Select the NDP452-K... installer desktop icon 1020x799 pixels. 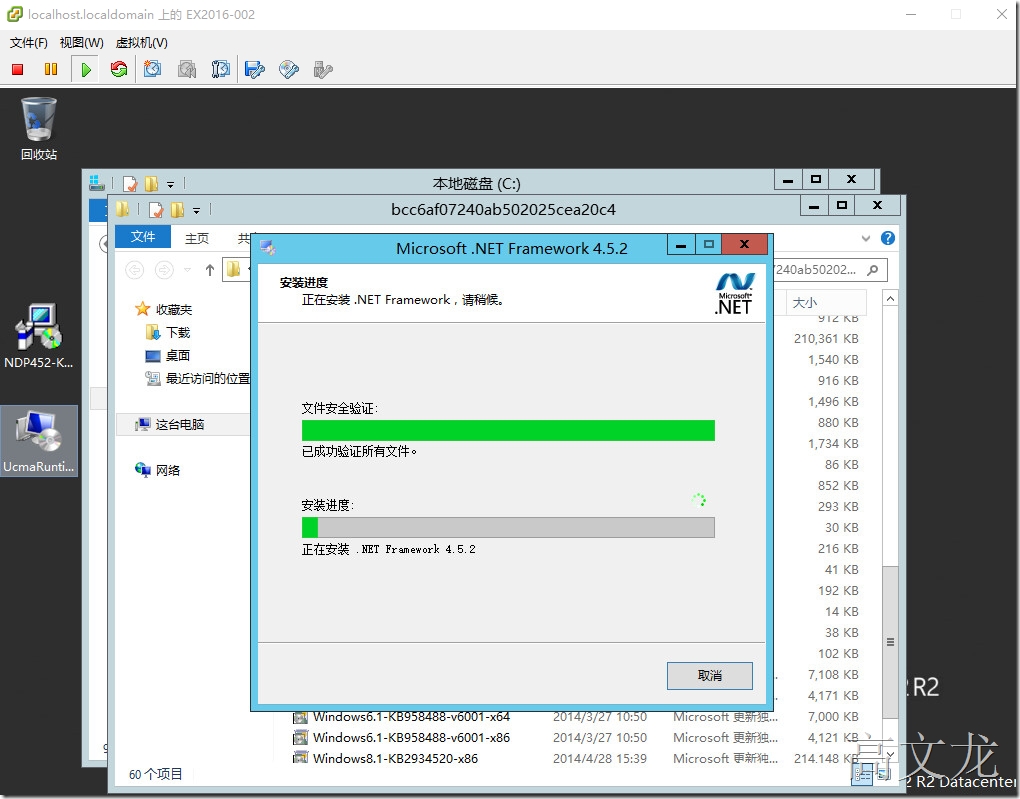(x=38, y=336)
